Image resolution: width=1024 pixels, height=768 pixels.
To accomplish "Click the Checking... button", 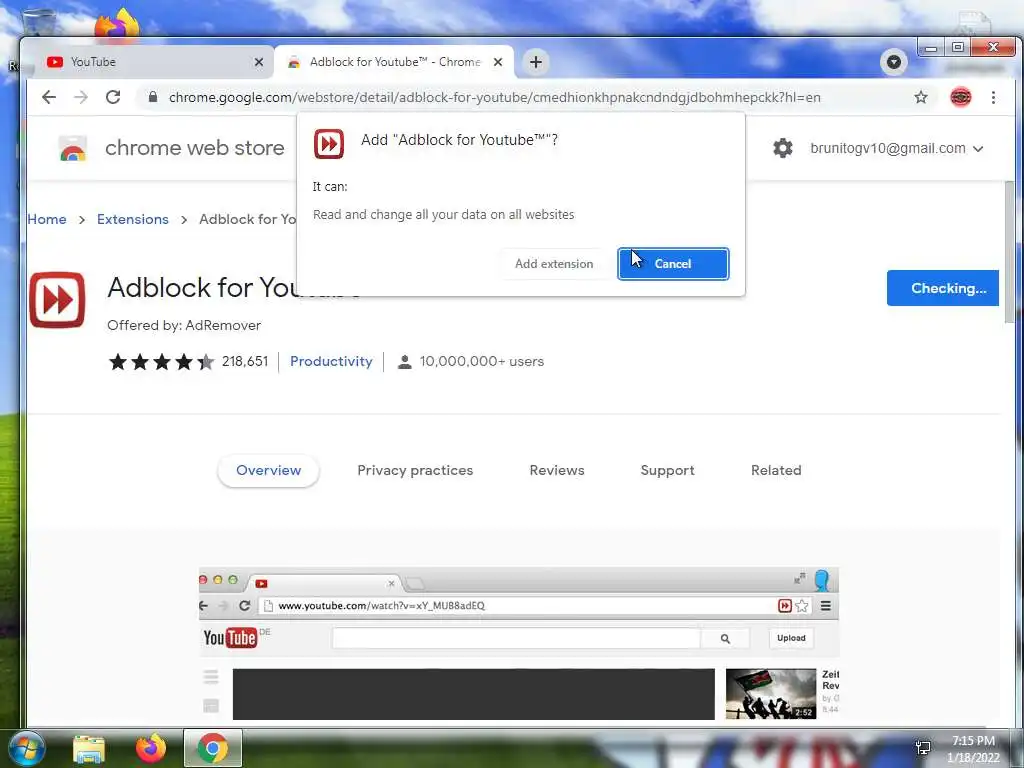I will click(942, 288).
